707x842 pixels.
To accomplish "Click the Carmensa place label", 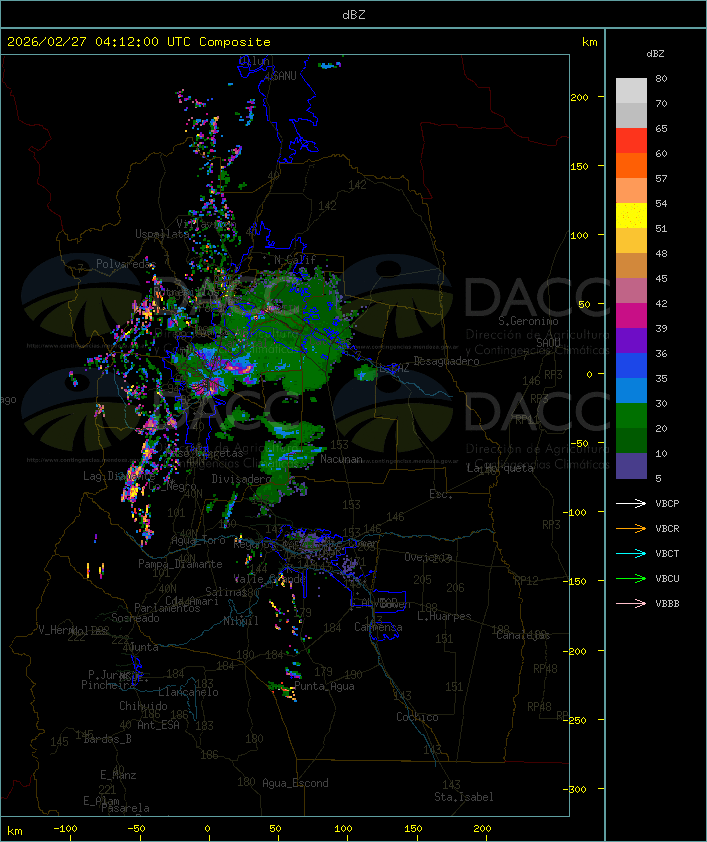I will point(378,627).
